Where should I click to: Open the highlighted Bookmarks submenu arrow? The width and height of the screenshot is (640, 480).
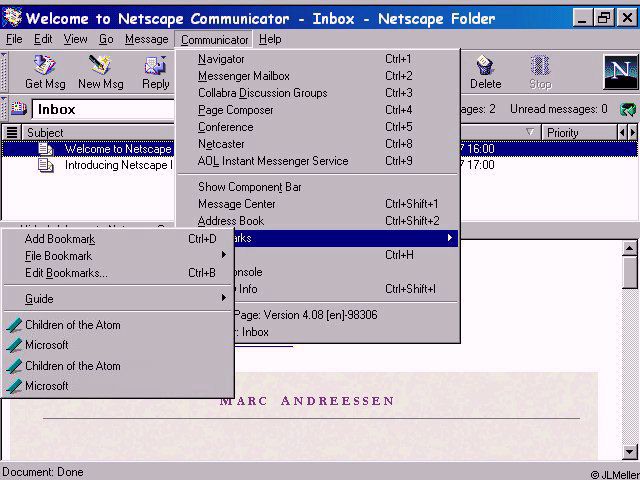449,238
